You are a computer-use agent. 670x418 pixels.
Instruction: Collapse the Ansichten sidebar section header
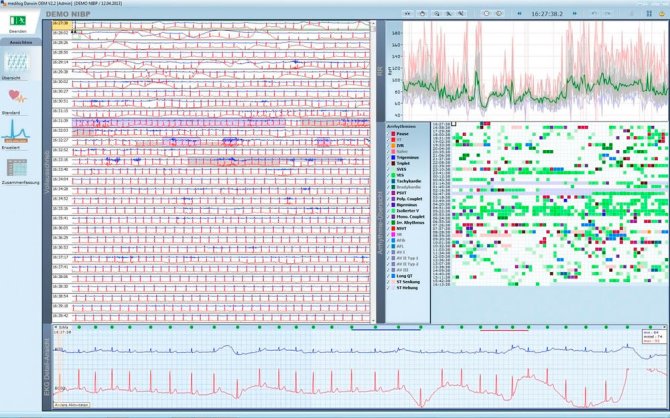point(20,44)
